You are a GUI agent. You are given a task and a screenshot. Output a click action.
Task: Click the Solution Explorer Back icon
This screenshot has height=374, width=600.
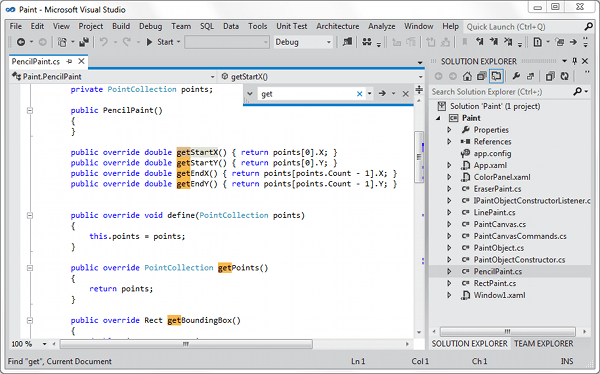(x=439, y=77)
